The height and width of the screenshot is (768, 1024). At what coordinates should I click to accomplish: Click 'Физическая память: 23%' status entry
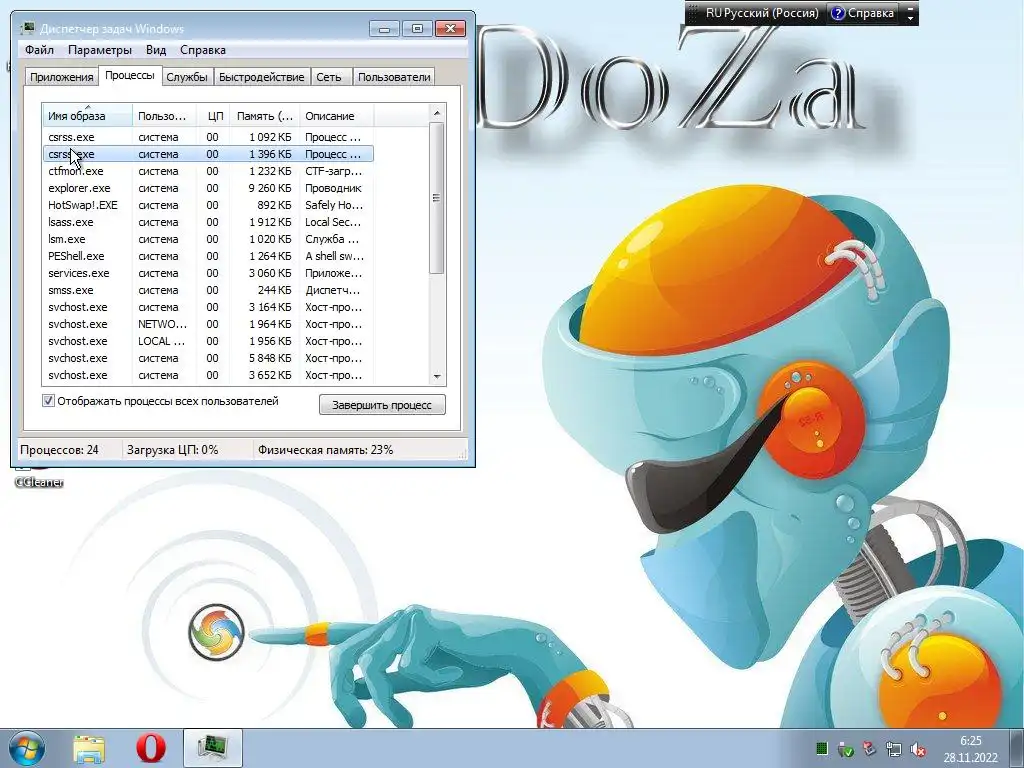(x=325, y=450)
